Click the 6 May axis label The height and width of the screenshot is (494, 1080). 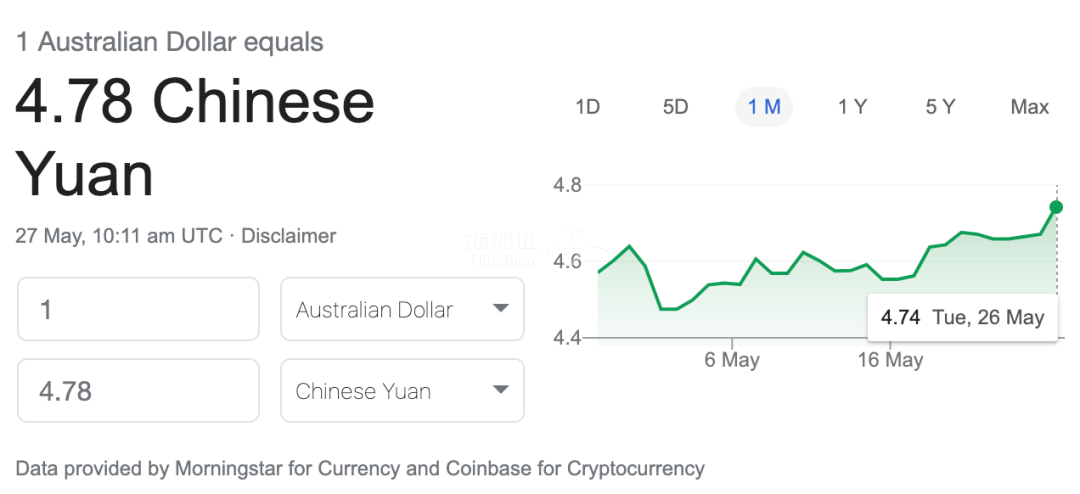[x=732, y=360]
